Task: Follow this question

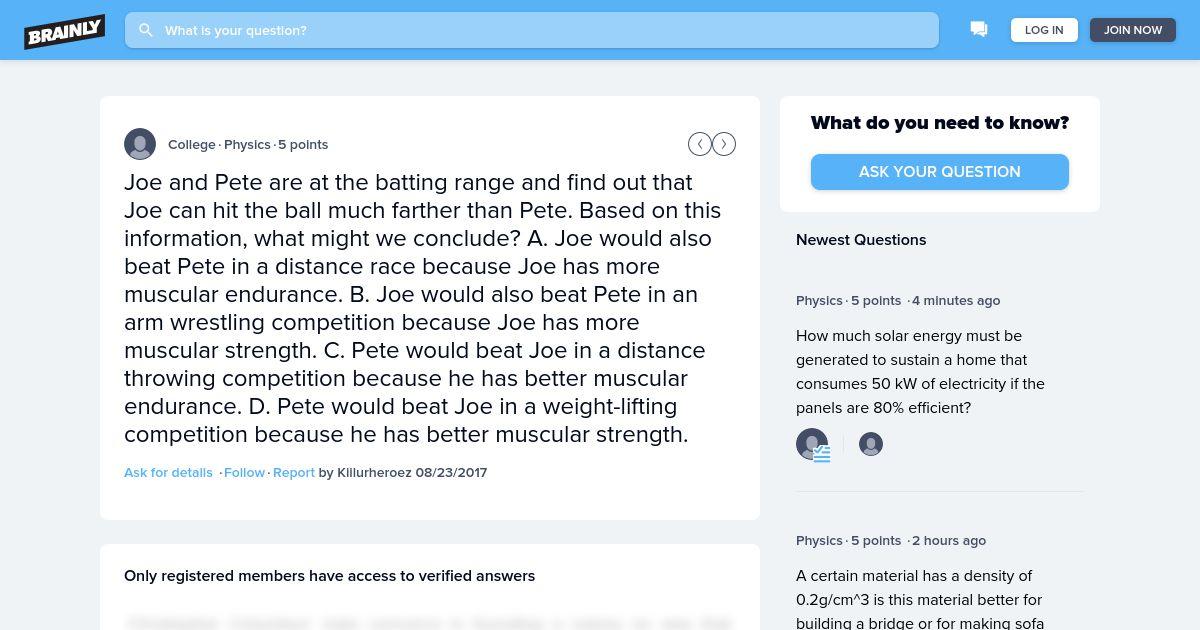Action: pyautogui.click(x=244, y=472)
